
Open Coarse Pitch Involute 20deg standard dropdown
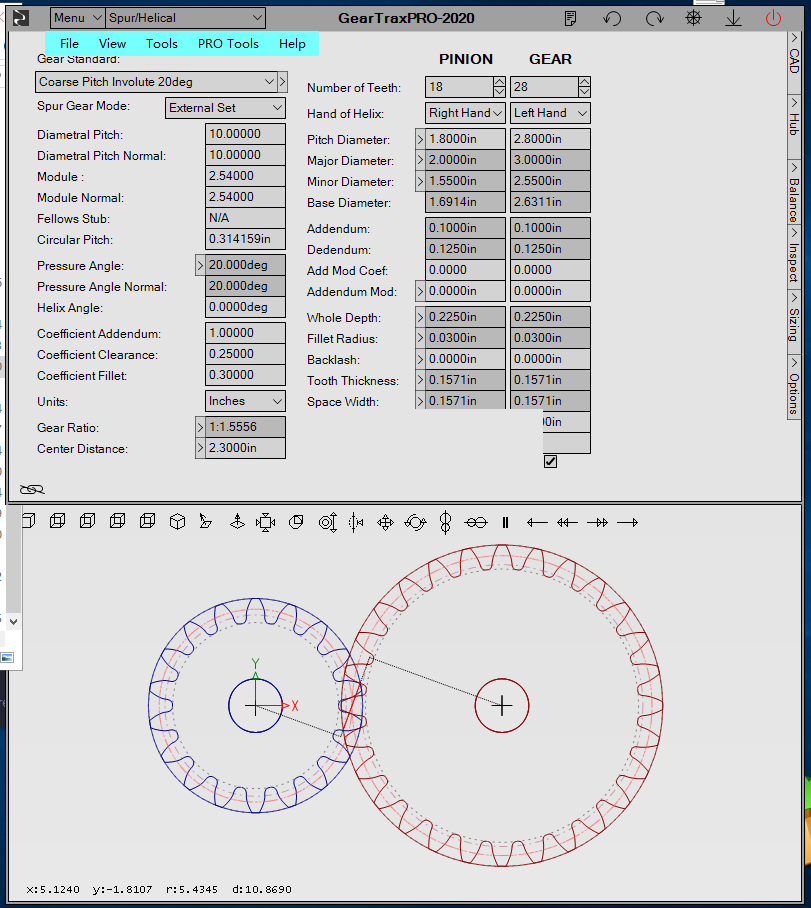tap(155, 82)
